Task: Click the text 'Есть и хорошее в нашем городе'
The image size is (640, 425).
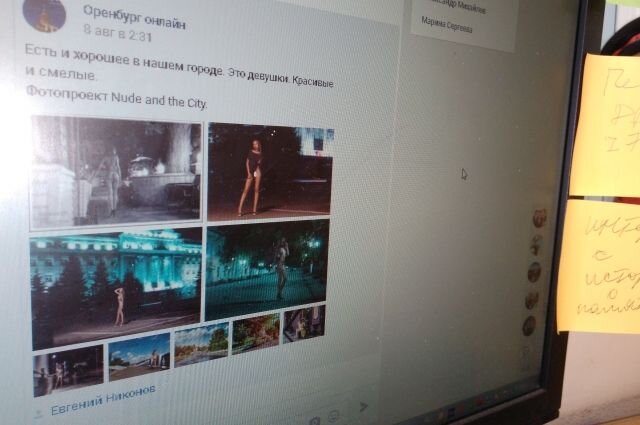Action: (x=124, y=60)
